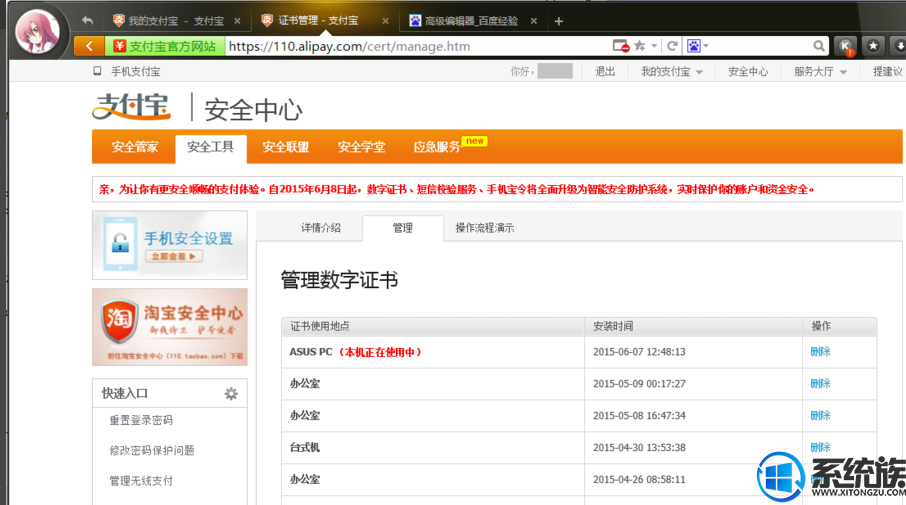Open the 修改密码保护问题 quick link
The height and width of the screenshot is (505, 906).
tap(152, 450)
